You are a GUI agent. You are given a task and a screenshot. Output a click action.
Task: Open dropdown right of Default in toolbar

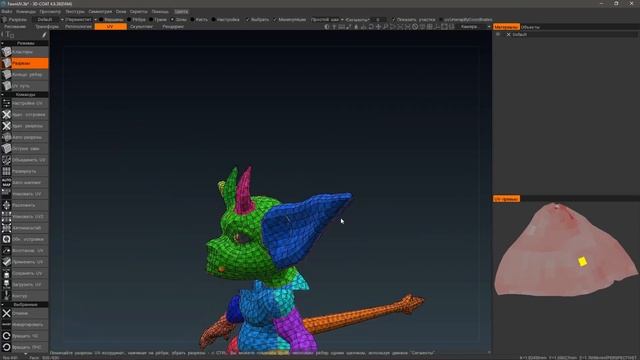(x=81, y=20)
